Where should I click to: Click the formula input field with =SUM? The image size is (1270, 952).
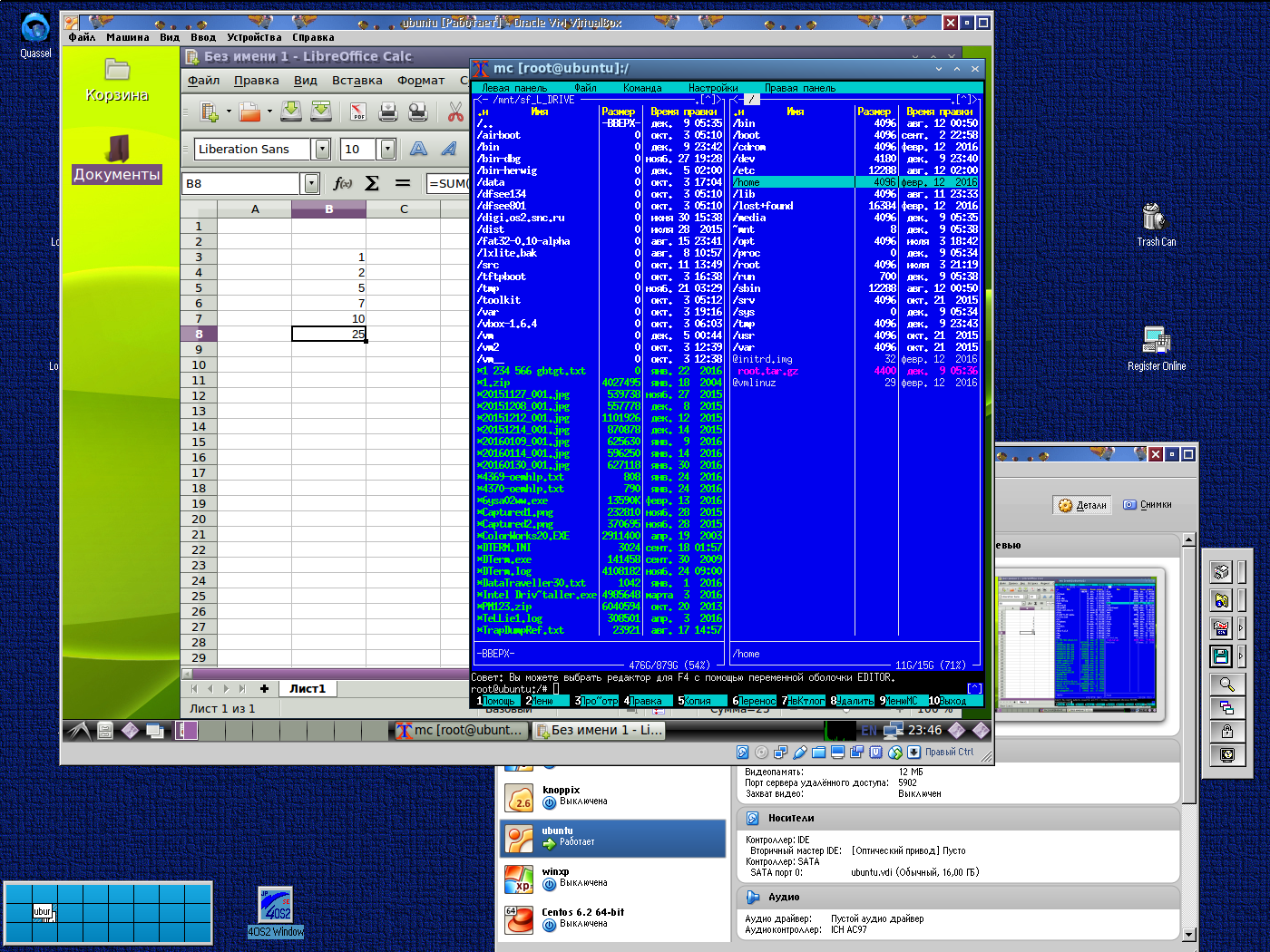447,183
